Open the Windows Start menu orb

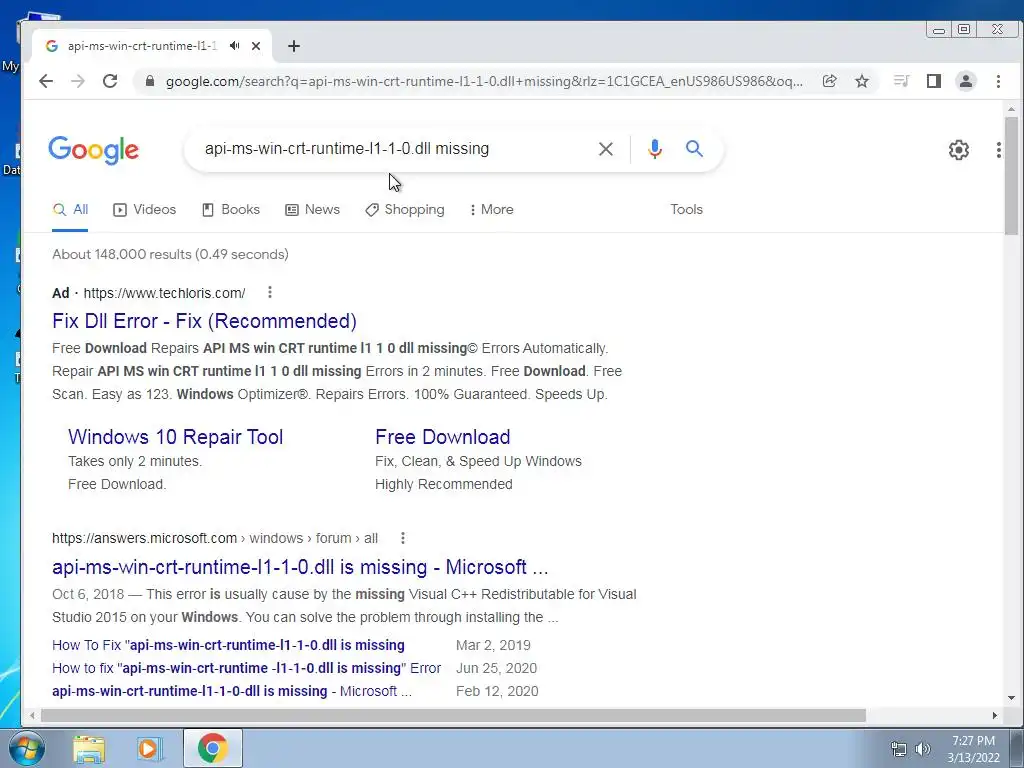pyautogui.click(x=26, y=748)
